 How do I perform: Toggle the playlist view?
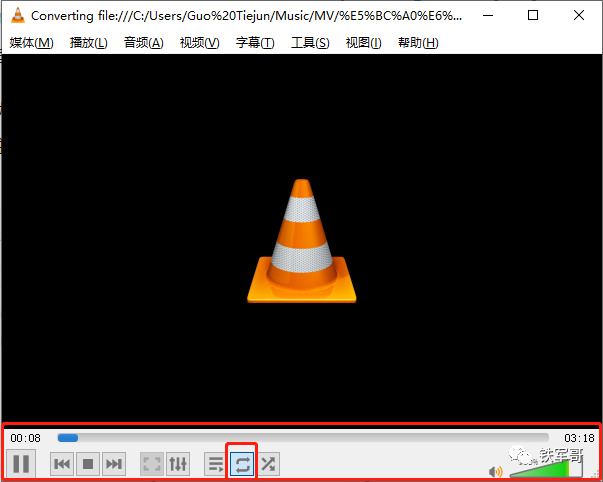(x=216, y=464)
